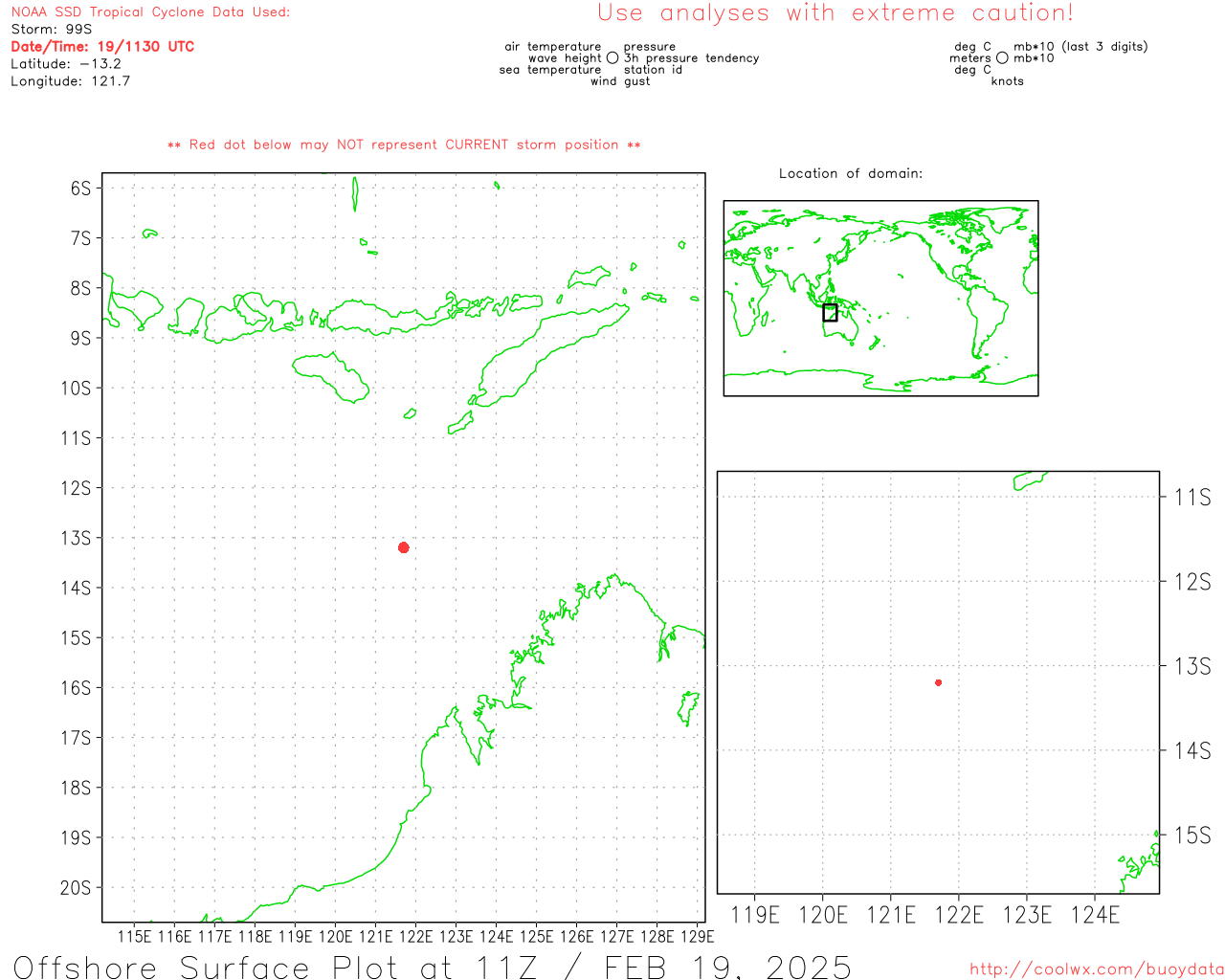Screen dimensions: 1225x980
Task: Select 'Longitude: 121.7' text
Action: [x=71, y=80]
